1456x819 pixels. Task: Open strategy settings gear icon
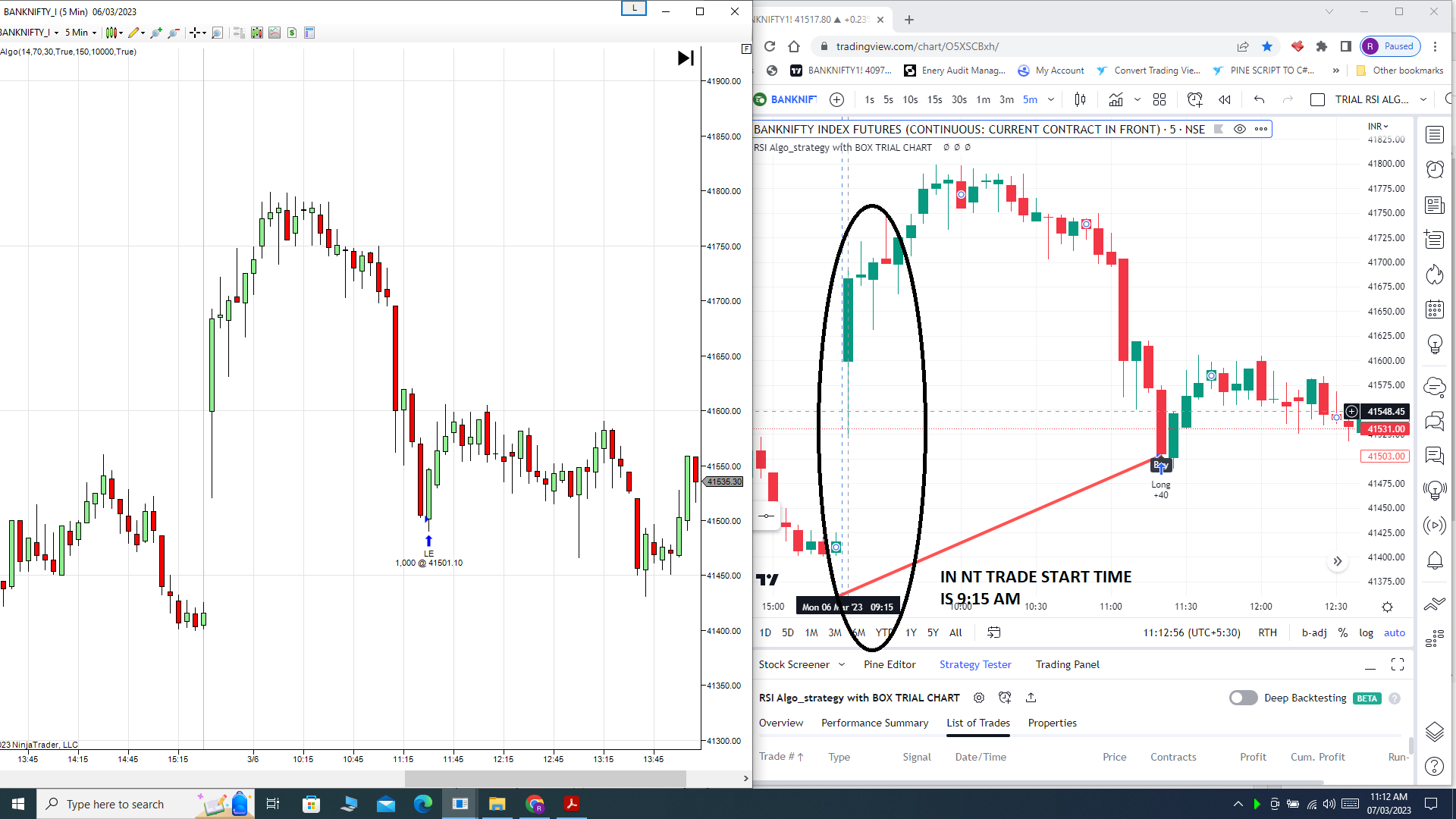point(979,698)
